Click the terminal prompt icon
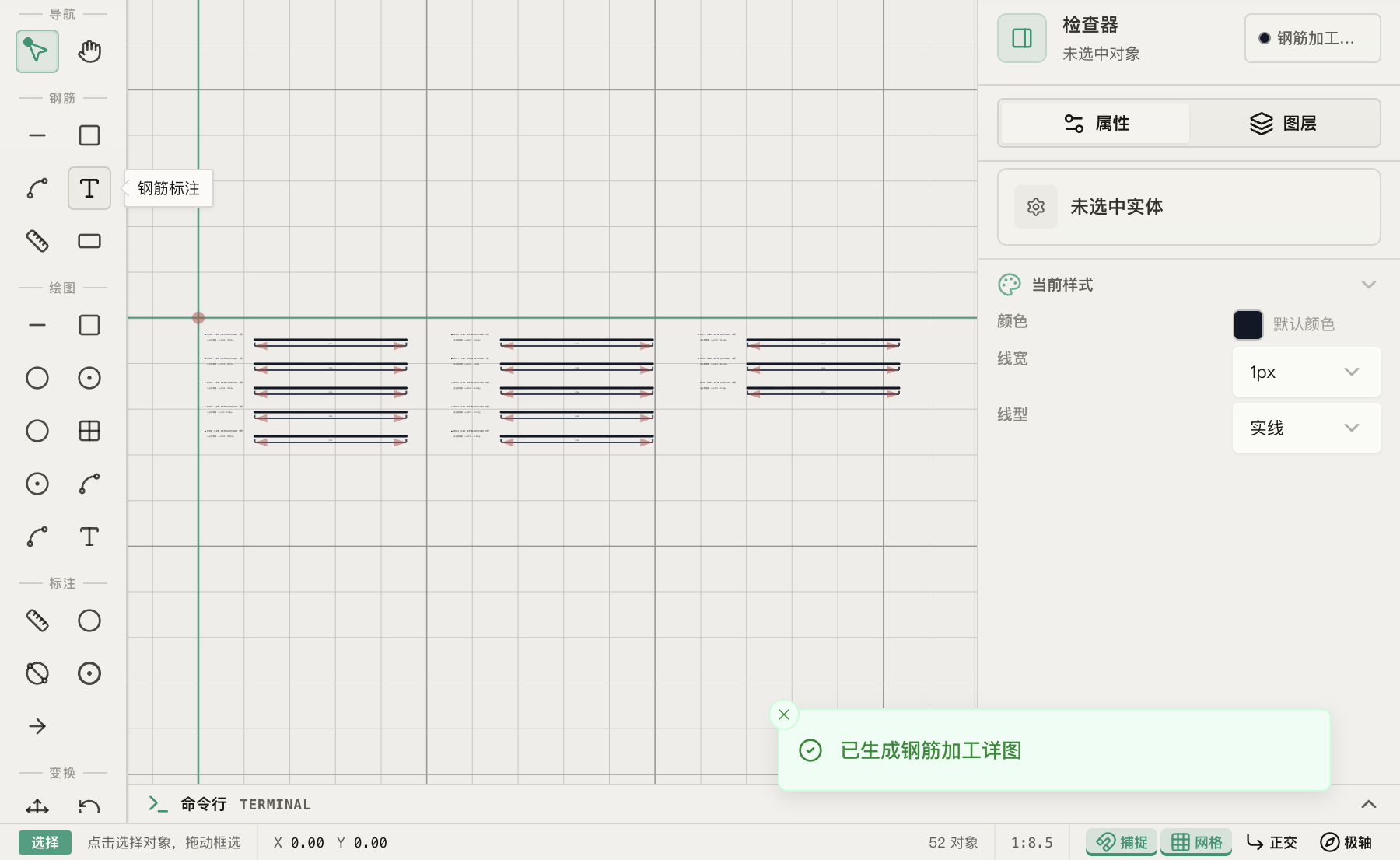1400x860 pixels. [158, 804]
